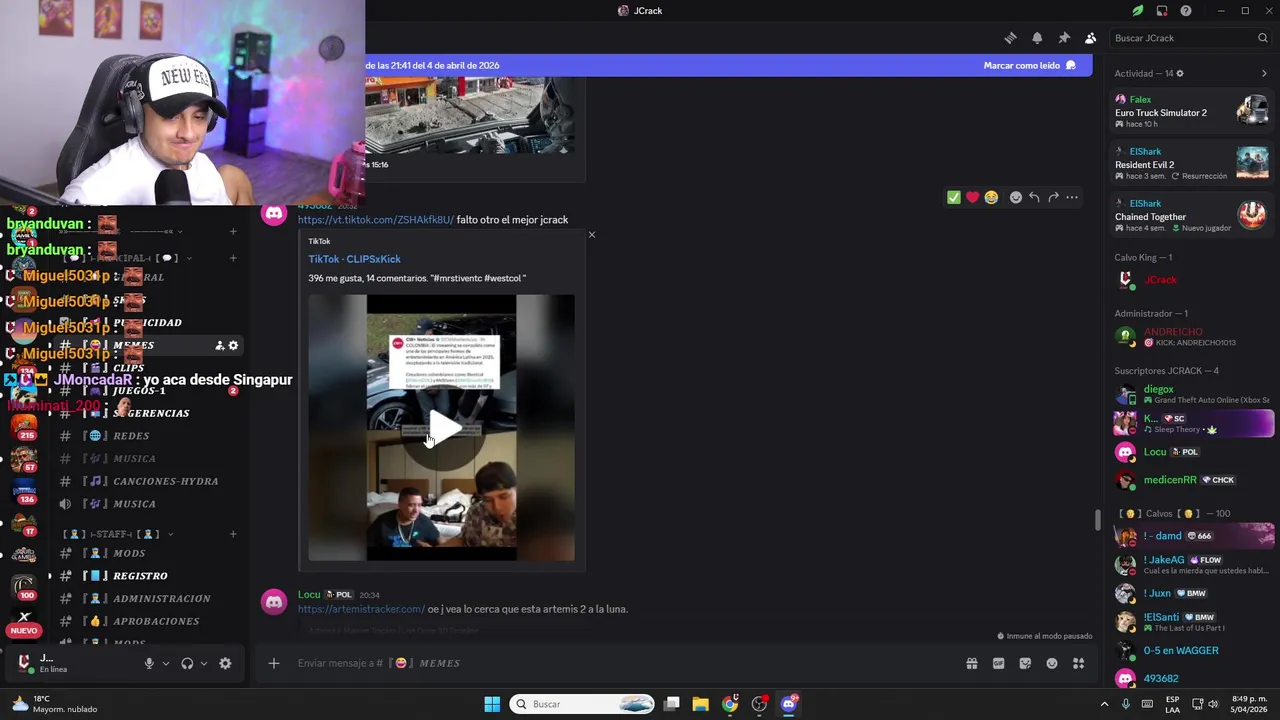Add the green checkmark reaction
Screen dimensions: 1280x720
tap(953, 197)
